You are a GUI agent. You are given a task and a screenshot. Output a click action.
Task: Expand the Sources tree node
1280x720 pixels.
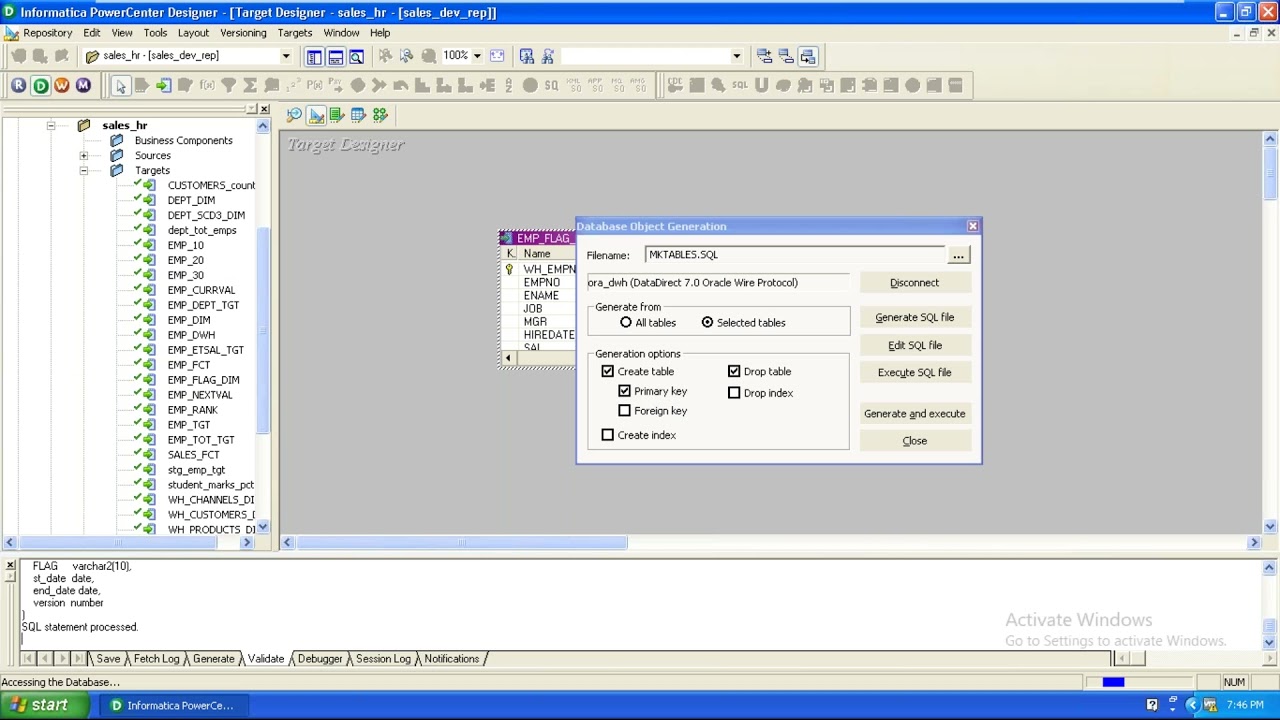84,156
